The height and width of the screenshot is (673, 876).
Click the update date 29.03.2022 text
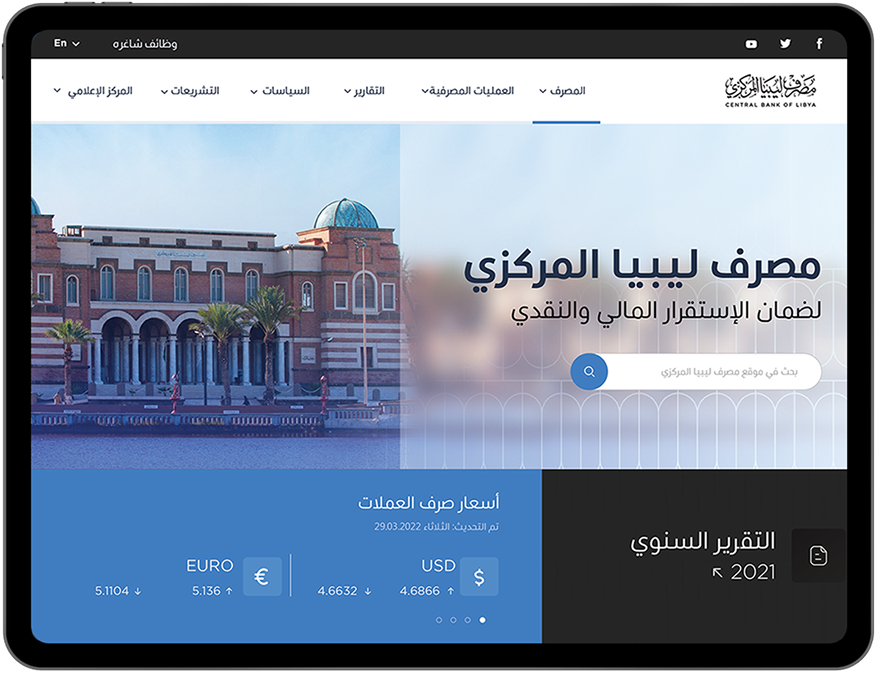coord(397,527)
